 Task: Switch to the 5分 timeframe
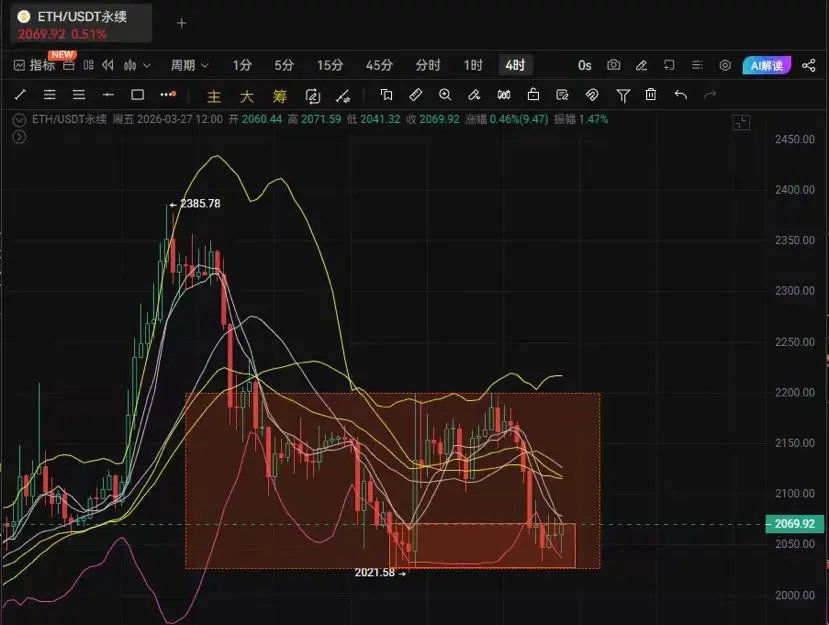point(284,65)
